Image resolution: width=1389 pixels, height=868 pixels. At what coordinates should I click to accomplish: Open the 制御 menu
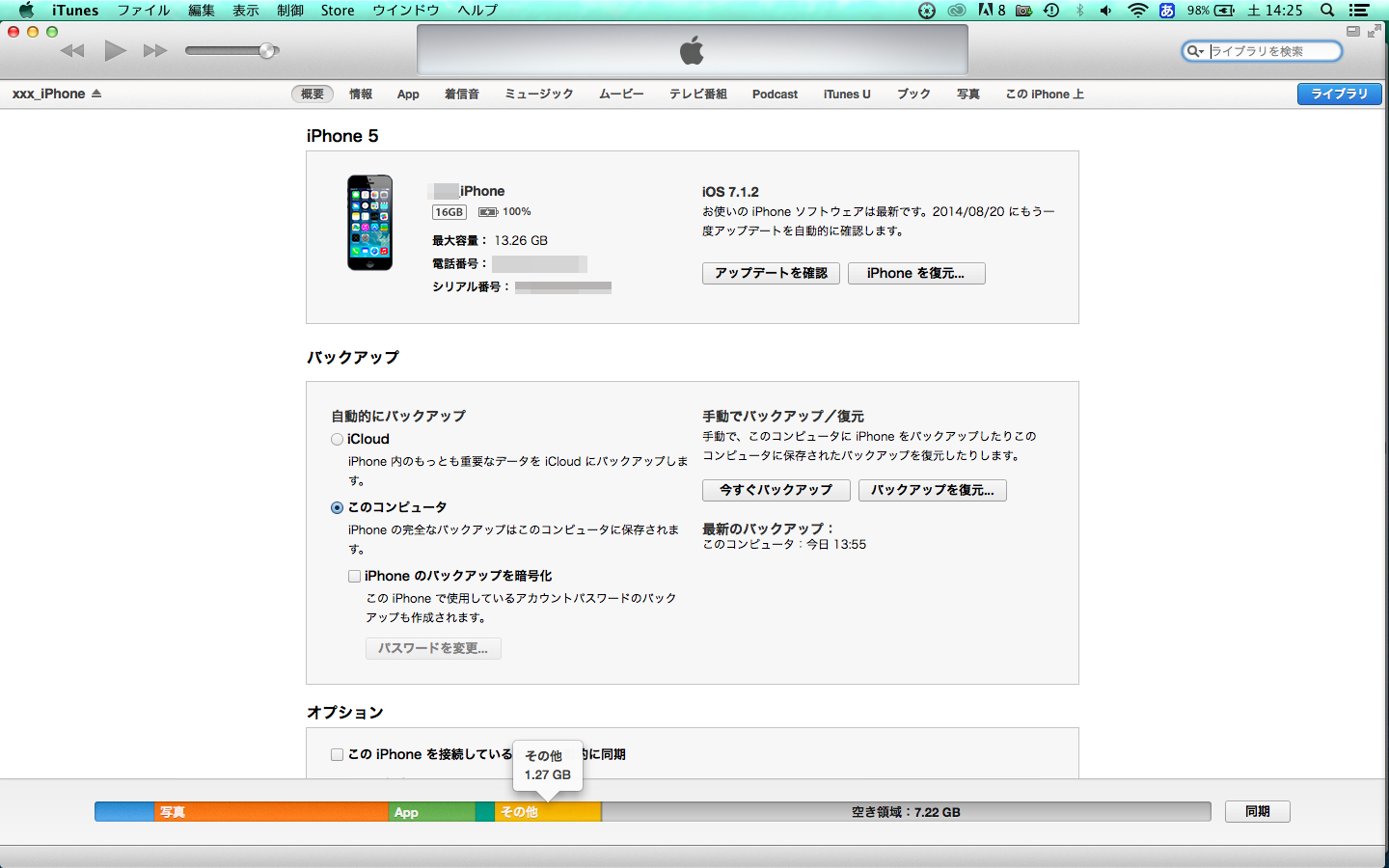point(290,11)
